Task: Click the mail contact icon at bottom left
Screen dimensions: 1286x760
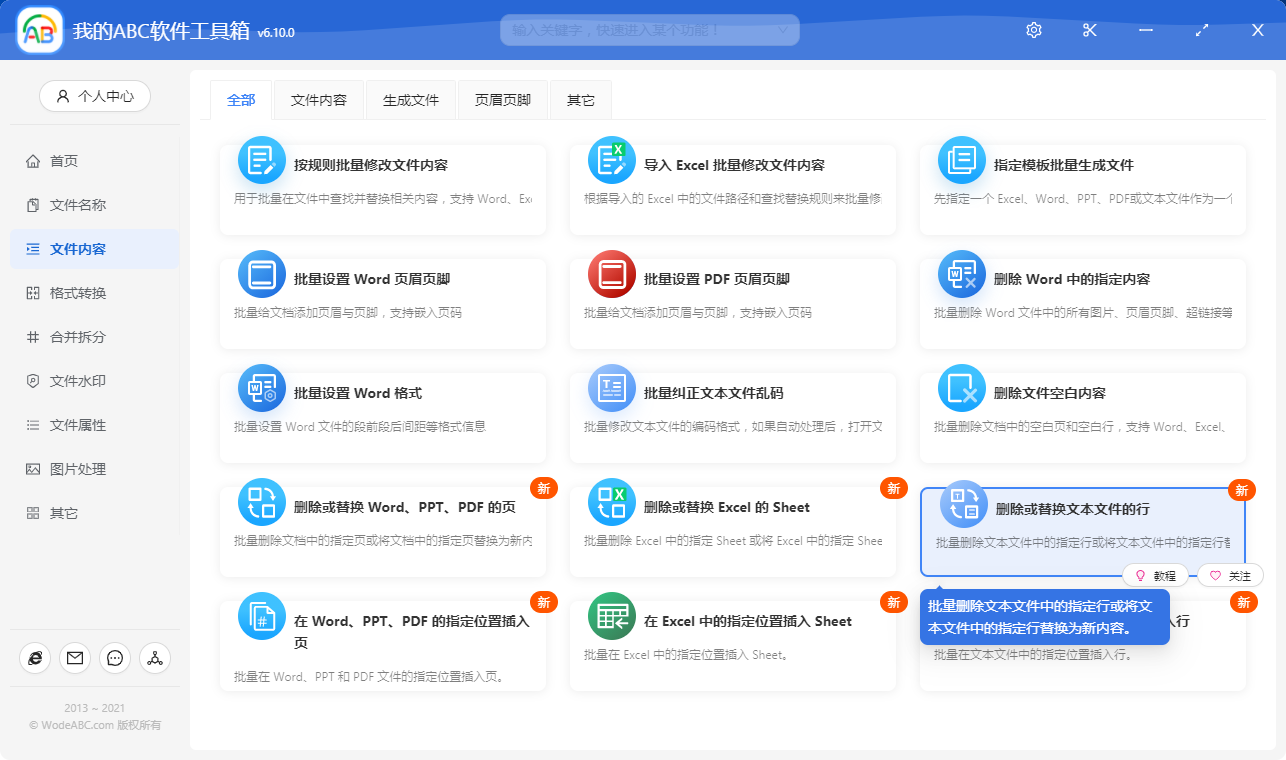Action: (74, 658)
